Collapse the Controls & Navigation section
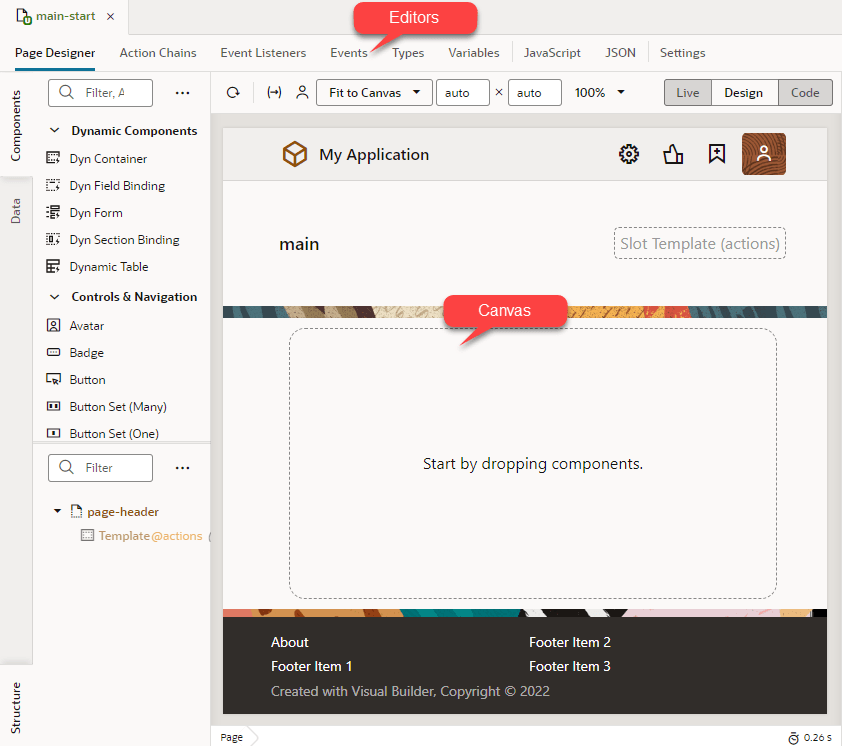 click(x=55, y=297)
